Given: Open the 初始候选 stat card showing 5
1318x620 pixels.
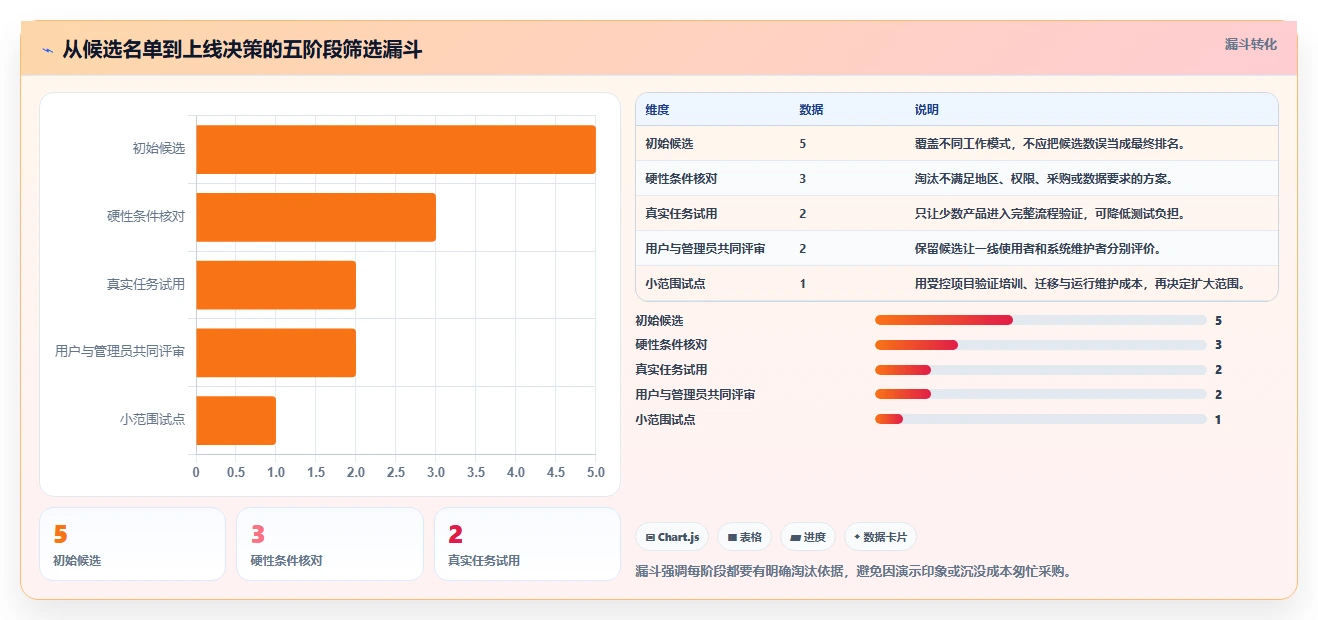Looking at the screenshot, I should 133,544.
